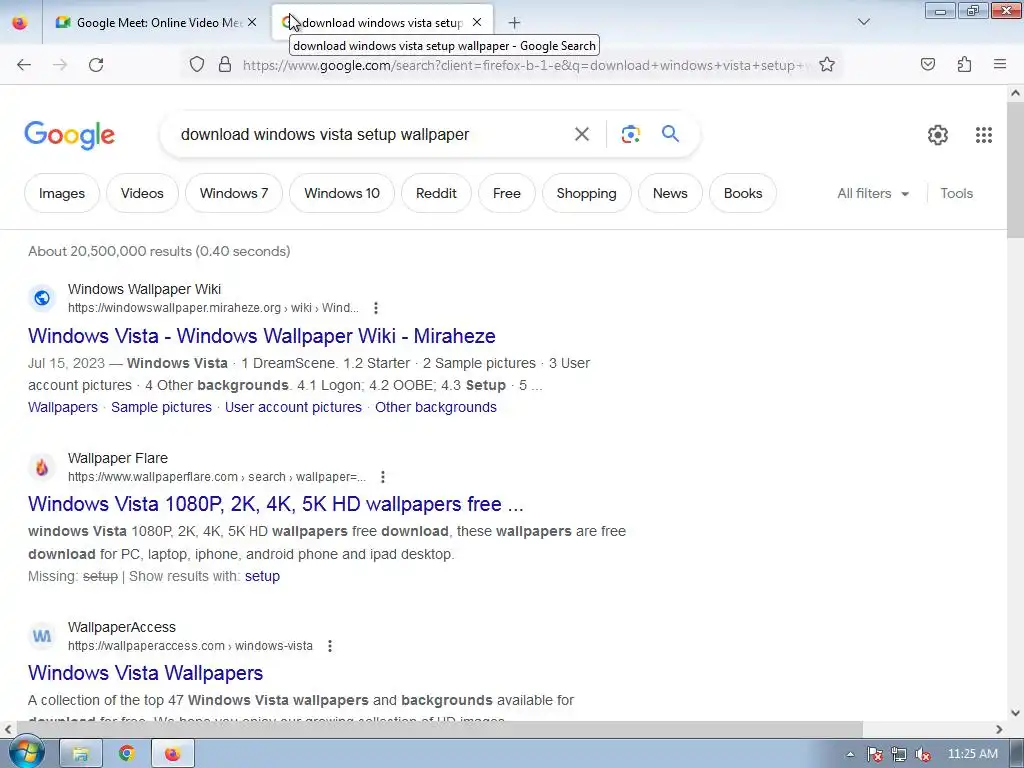Open Windows Explorer from the taskbar
This screenshot has width=1024, height=768.
click(81, 754)
